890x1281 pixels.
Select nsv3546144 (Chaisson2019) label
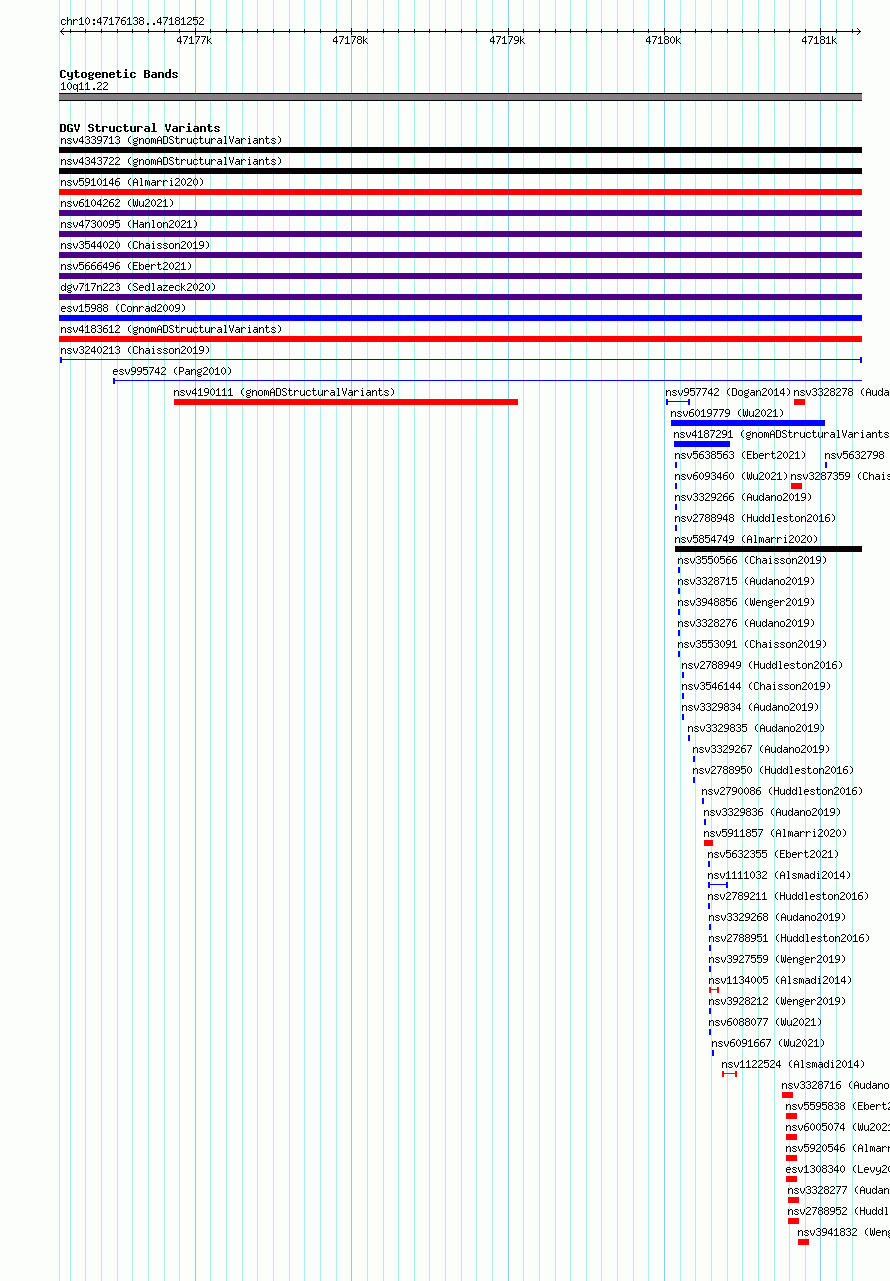757,686
